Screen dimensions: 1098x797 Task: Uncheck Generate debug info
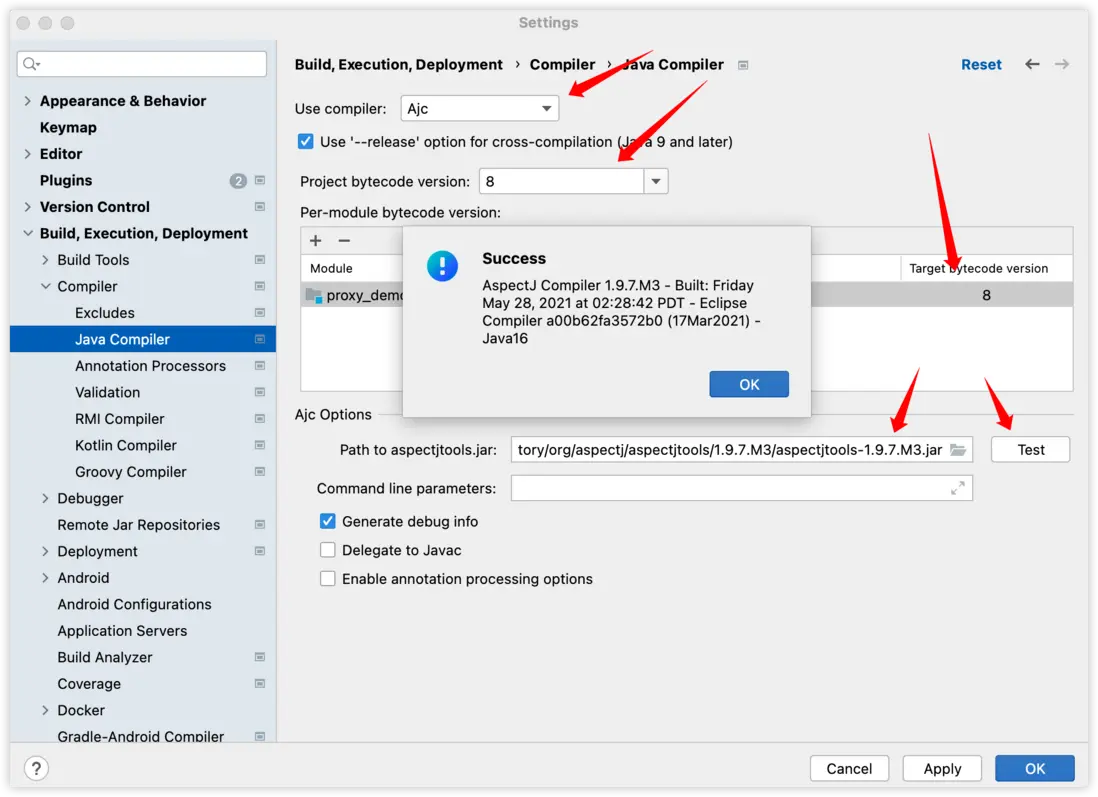(327, 521)
